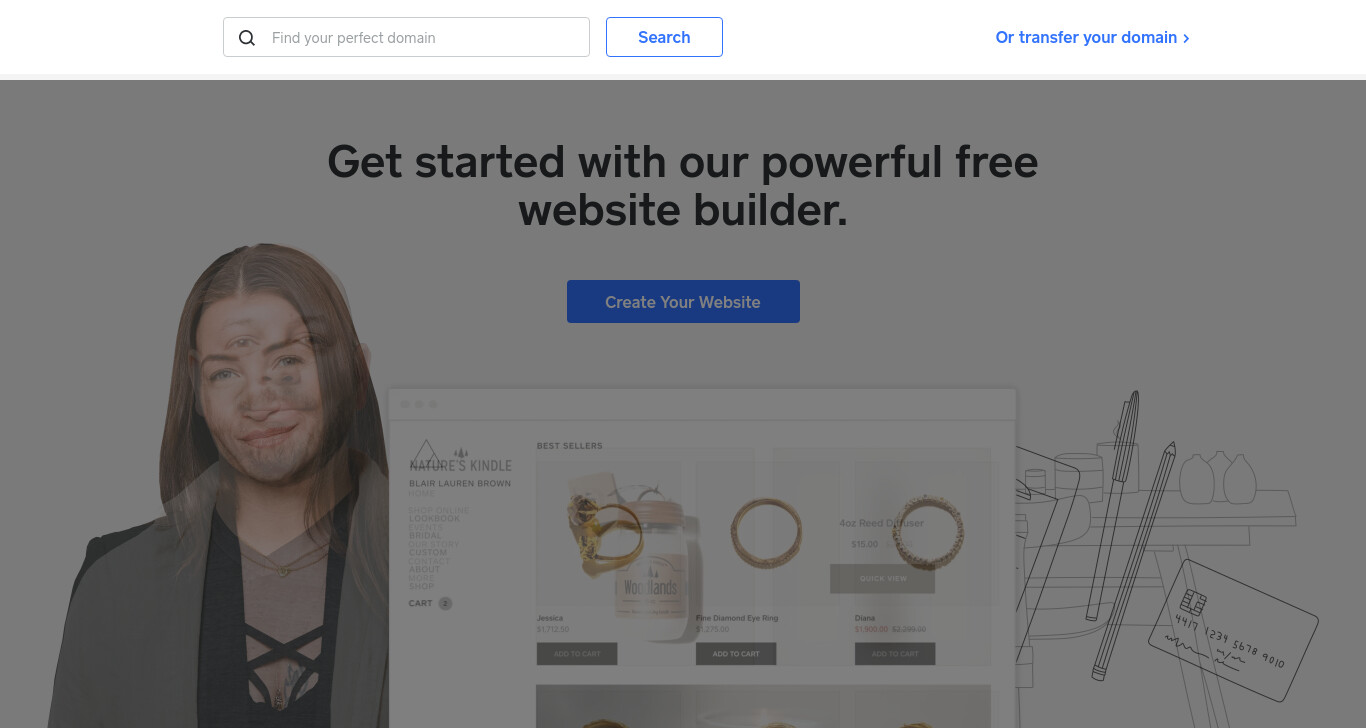Click the Nature's Kindle triangle logo
Screen dimensions: 1366x728
point(427,453)
